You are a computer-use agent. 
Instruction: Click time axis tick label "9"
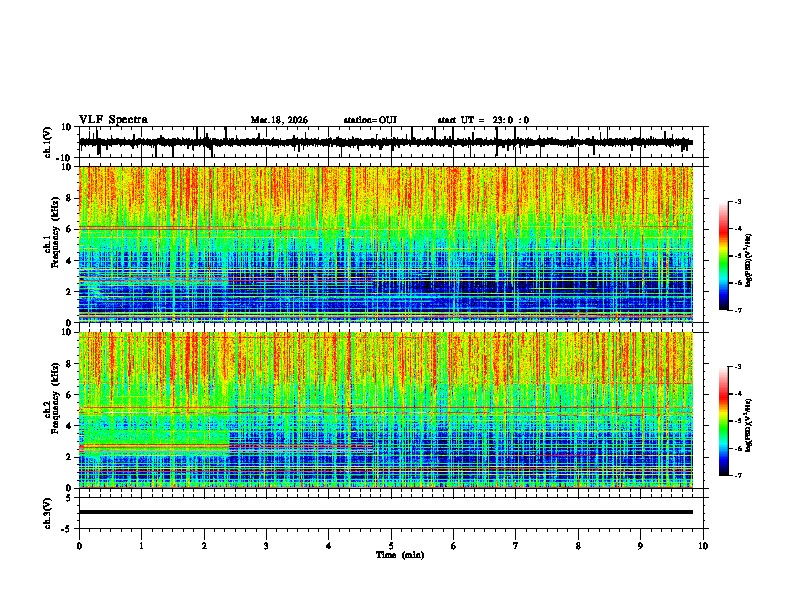tap(640, 546)
